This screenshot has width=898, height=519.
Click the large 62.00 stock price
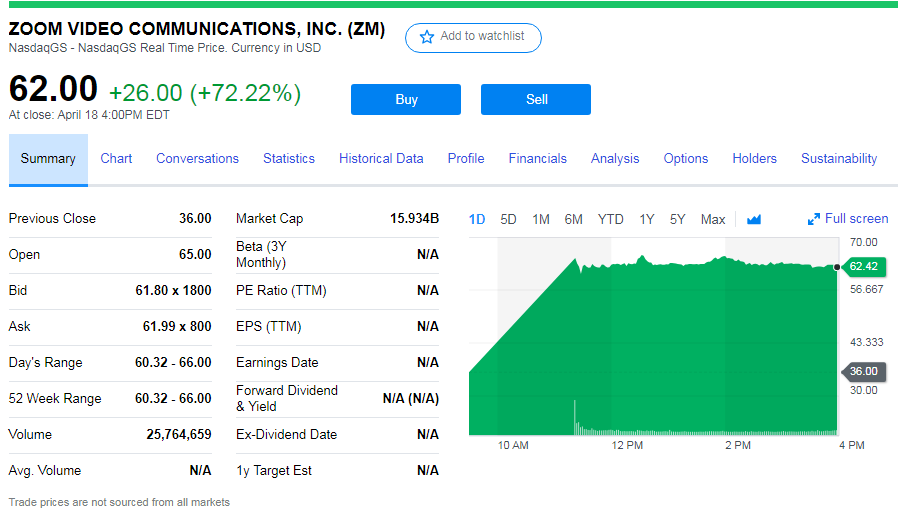[x=53, y=89]
